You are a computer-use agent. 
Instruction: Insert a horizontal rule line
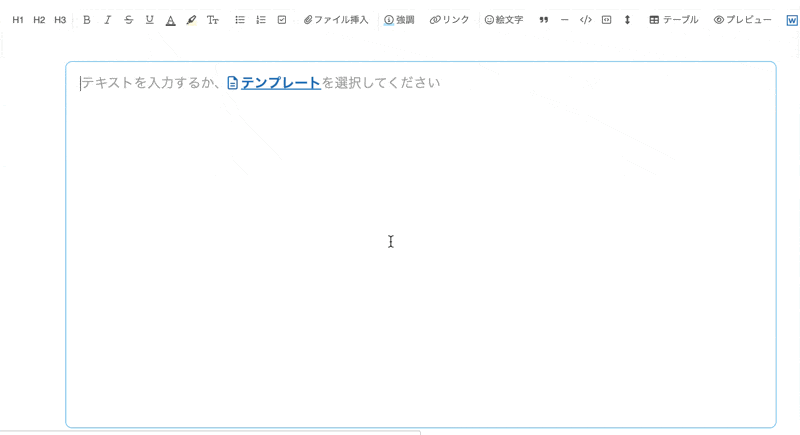coord(564,20)
